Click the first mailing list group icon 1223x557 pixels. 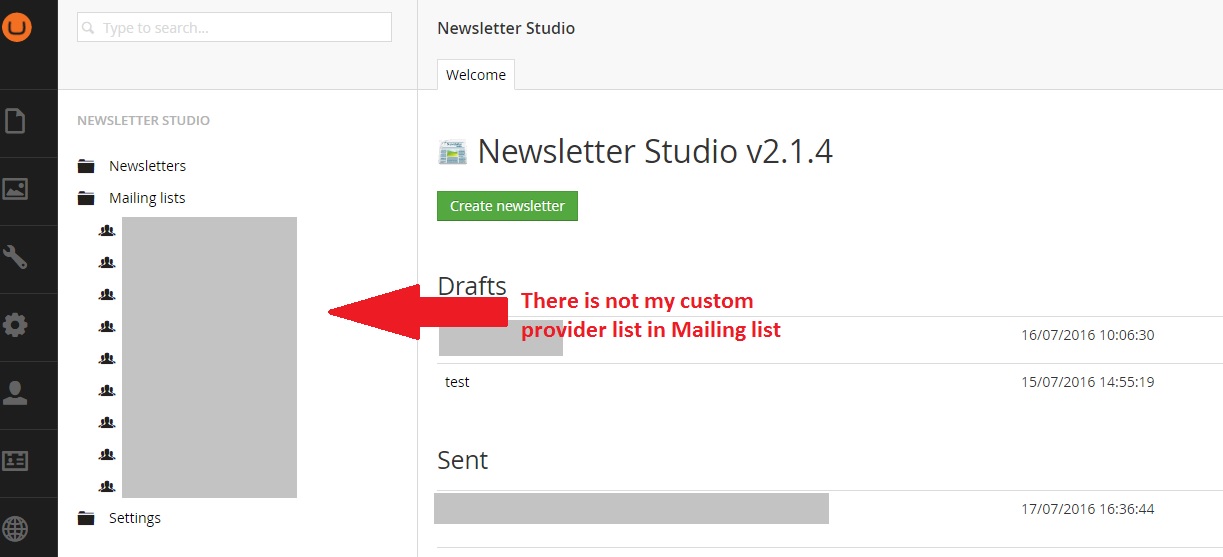click(107, 231)
